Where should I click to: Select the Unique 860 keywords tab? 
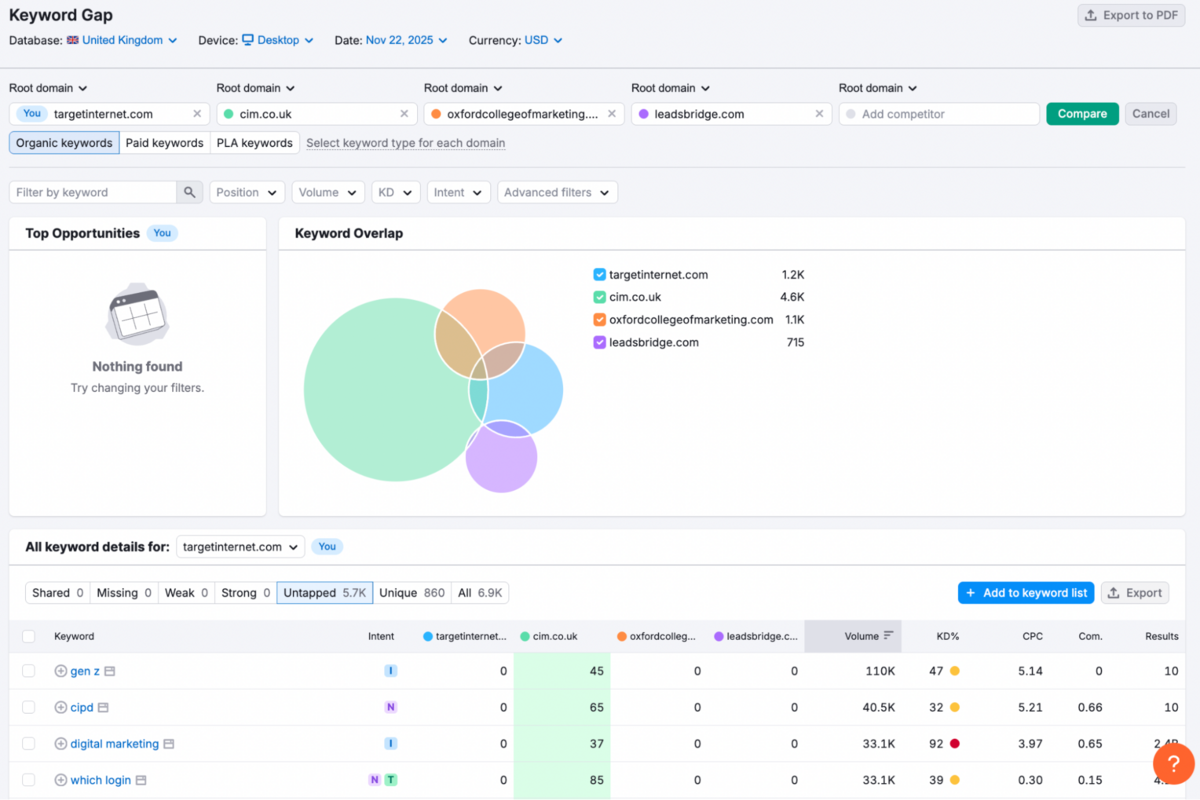(x=412, y=593)
